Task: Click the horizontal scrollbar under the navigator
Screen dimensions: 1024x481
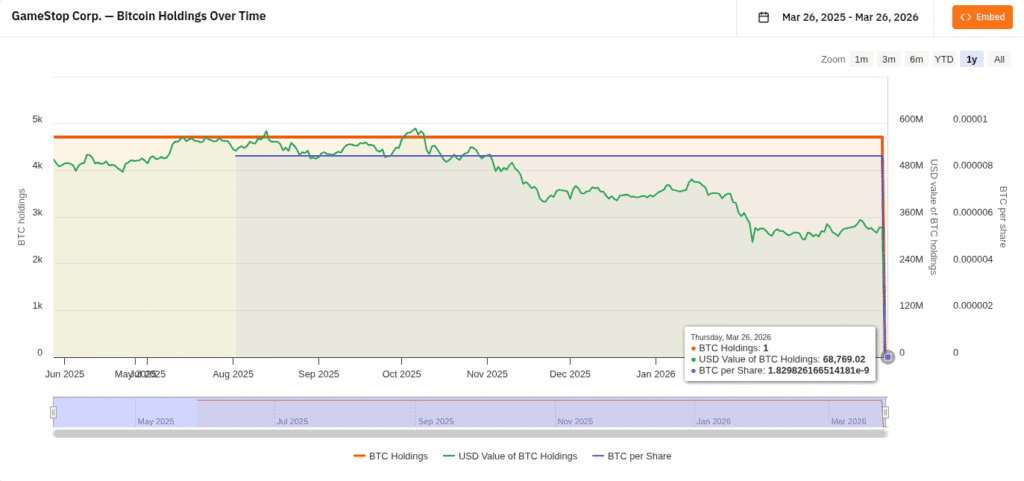Action: (470, 433)
